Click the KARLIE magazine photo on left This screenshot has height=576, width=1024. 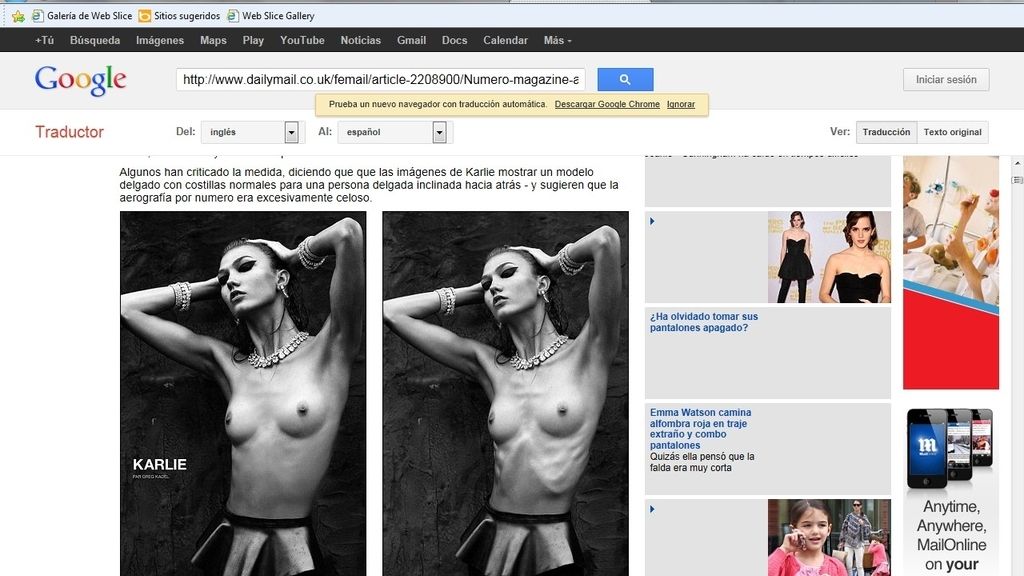(243, 393)
